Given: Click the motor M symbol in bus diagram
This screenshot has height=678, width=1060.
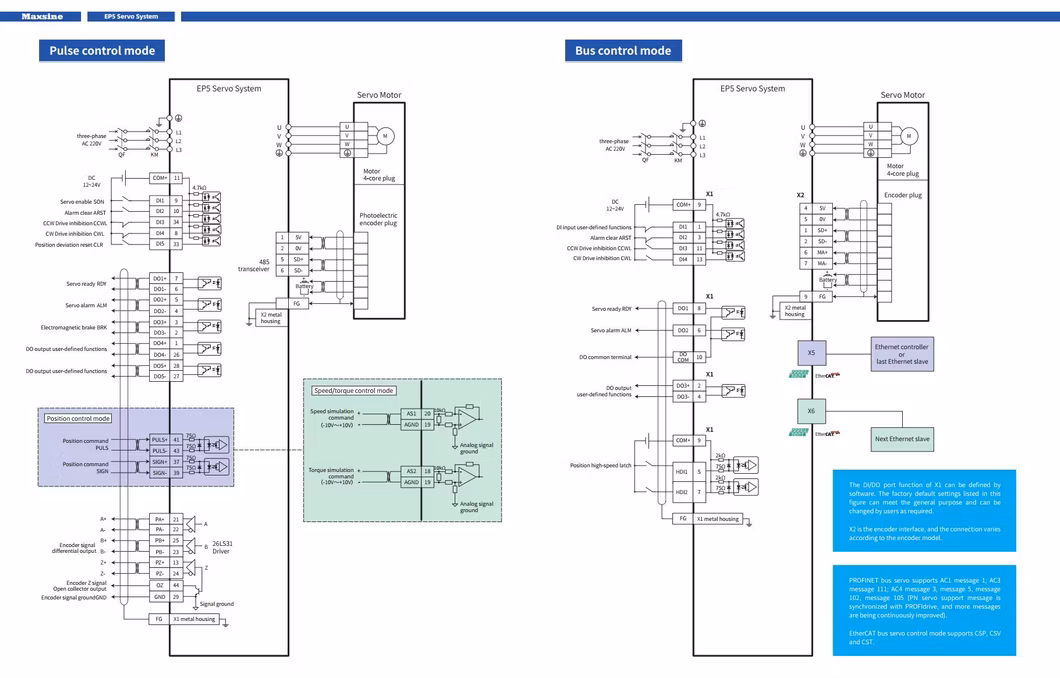Looking at the screenshot, I should coord(909,135).
